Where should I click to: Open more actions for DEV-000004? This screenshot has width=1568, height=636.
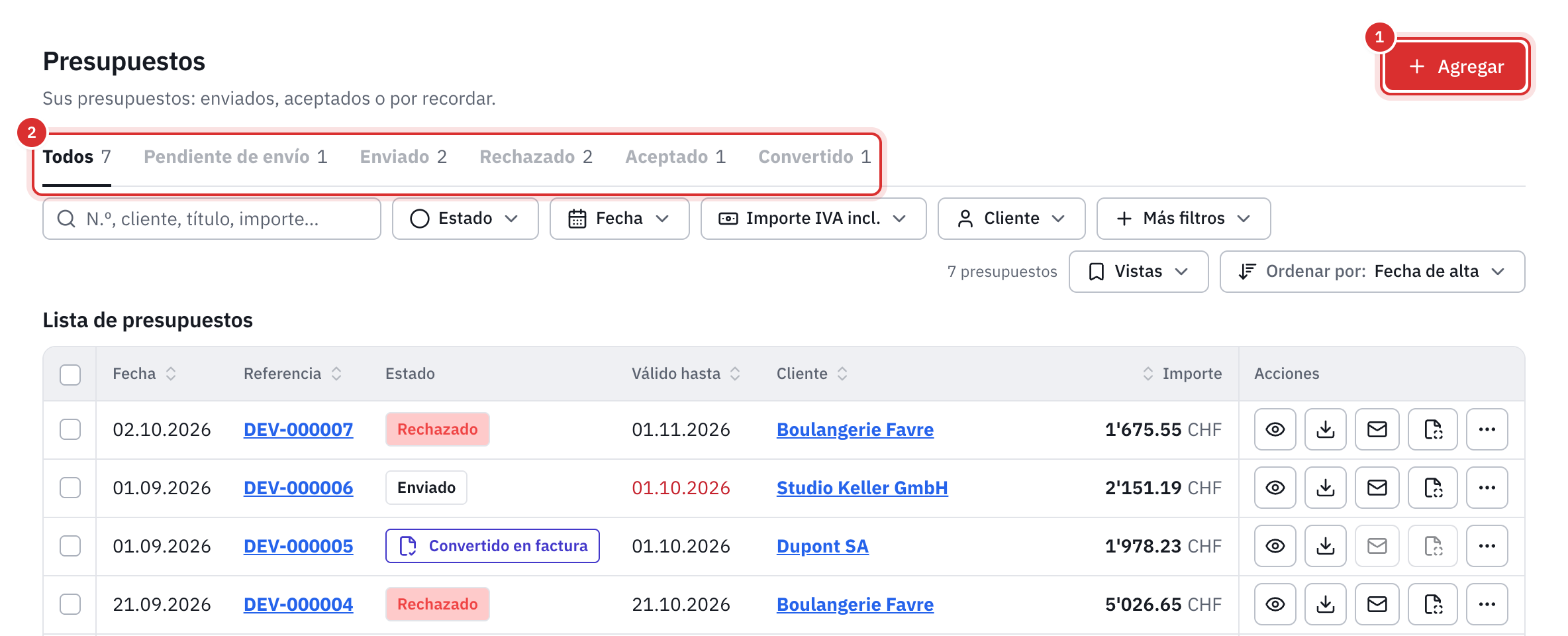pos(1487,604)
